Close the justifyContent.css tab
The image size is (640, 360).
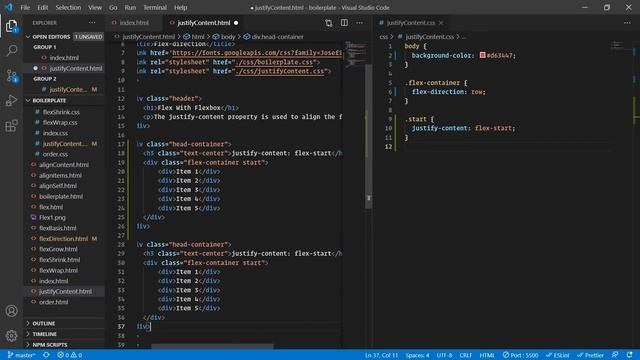tap(441, 23)
